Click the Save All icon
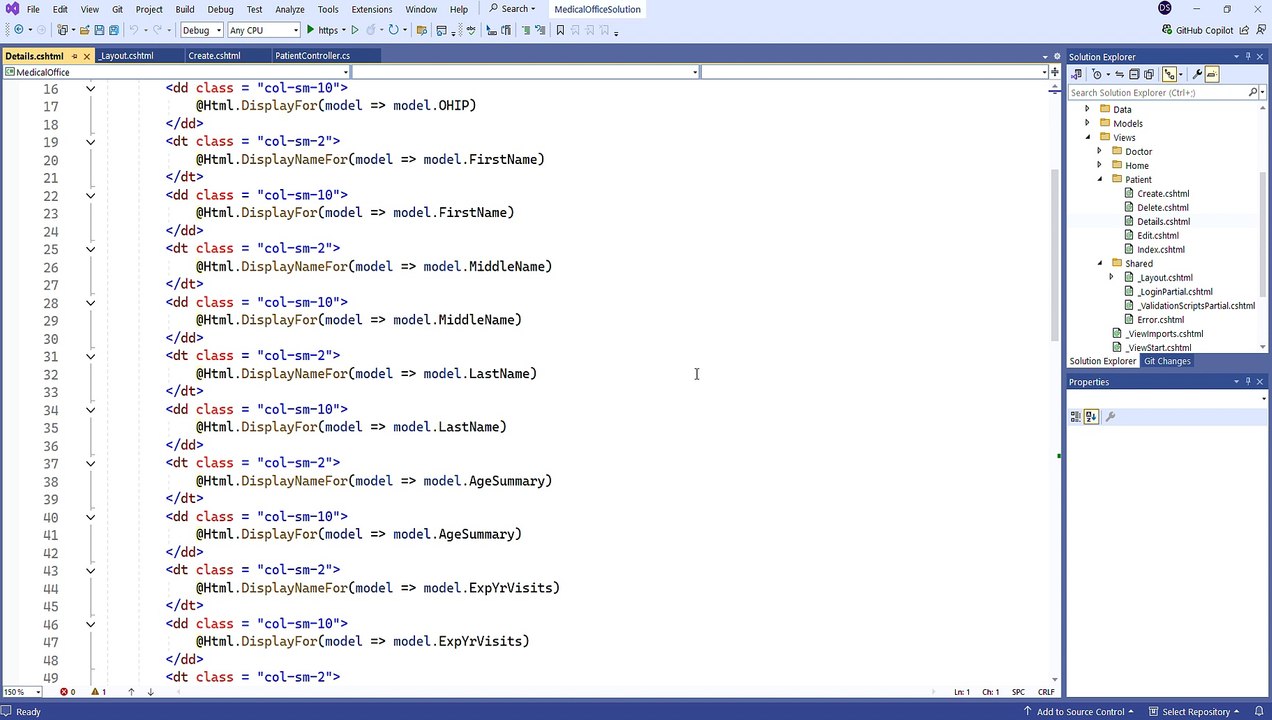The width and height of the screenshot is (1272, 720). click(x=114, y=30)
